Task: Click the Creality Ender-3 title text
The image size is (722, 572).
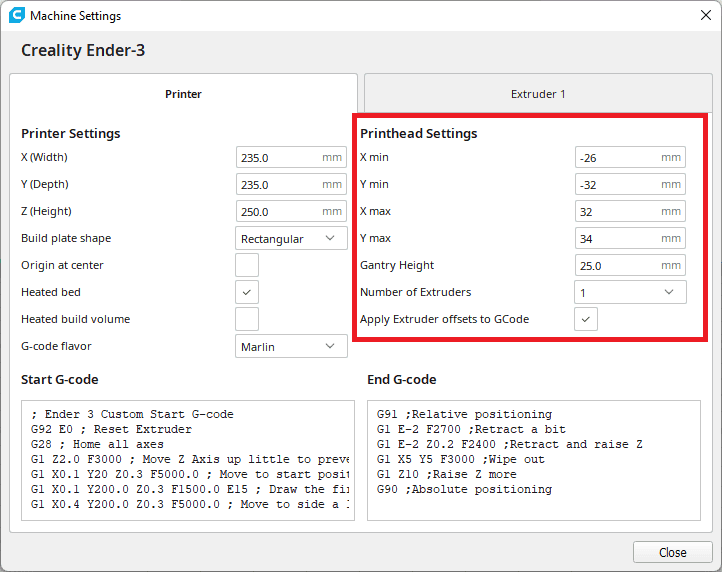Action: click(x=83, y=50)
